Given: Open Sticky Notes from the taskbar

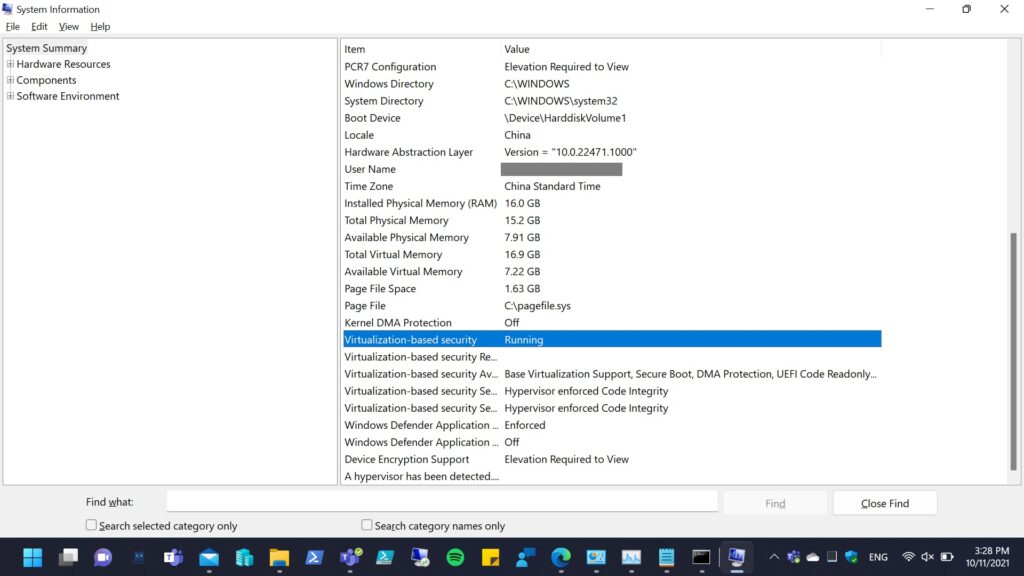Looking at the screenshot, I should (491, 557).
